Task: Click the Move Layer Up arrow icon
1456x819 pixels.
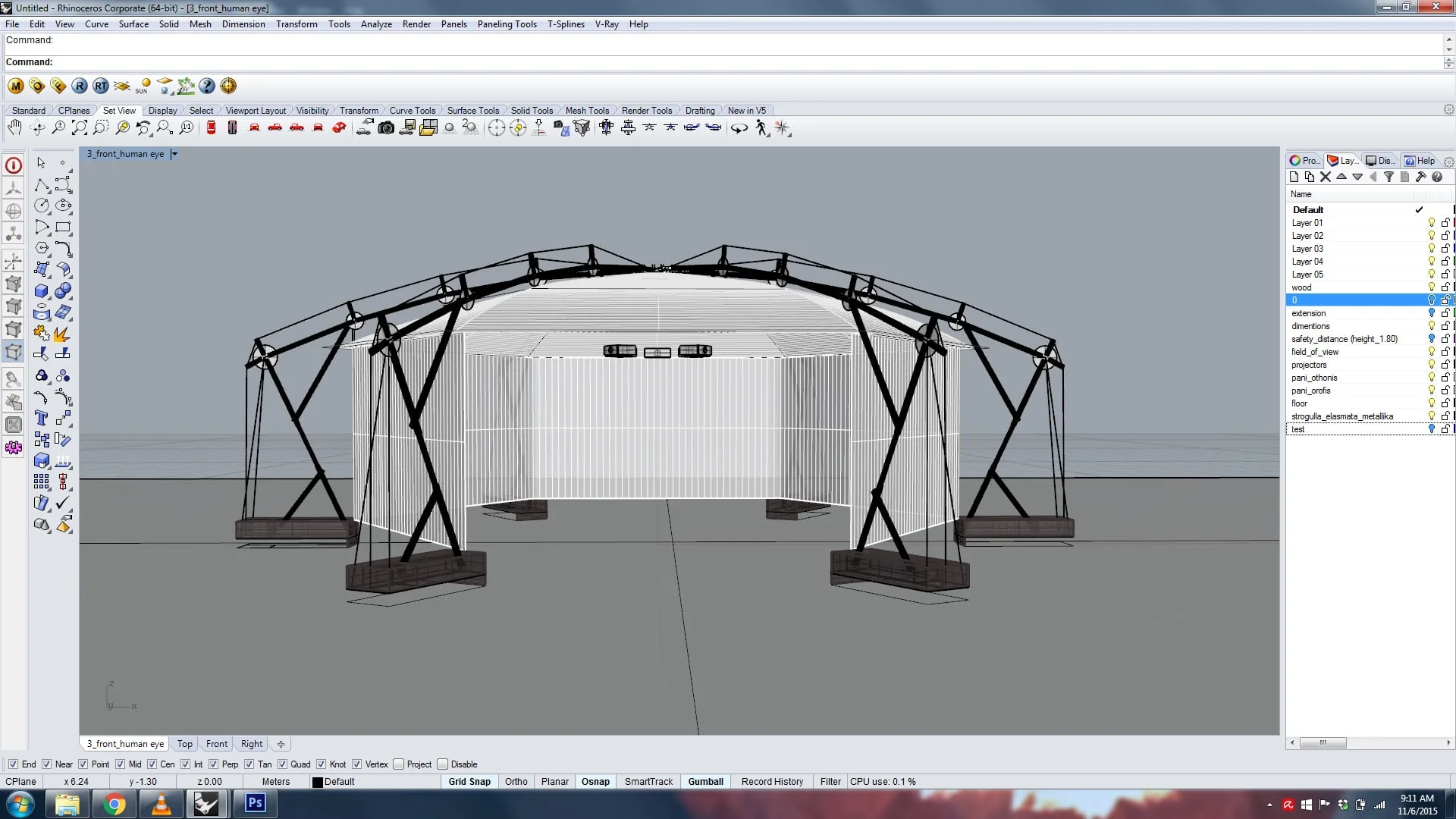Action: pyautogui.click(x=1341, y=177)
